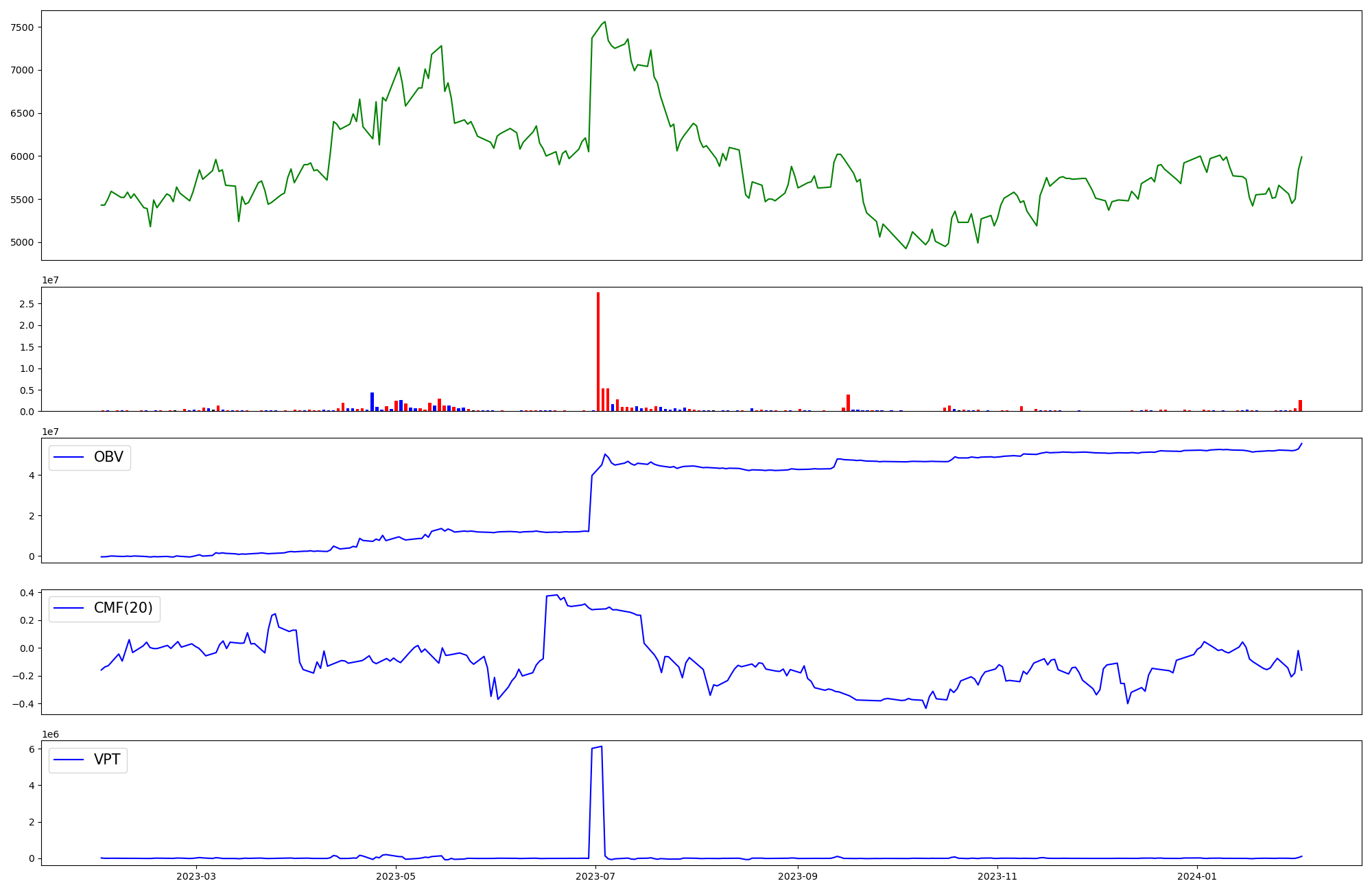This screenshot has height=892, width=1372.
Task: Click the 2.5 tick on volume axis
Action: 28,304
